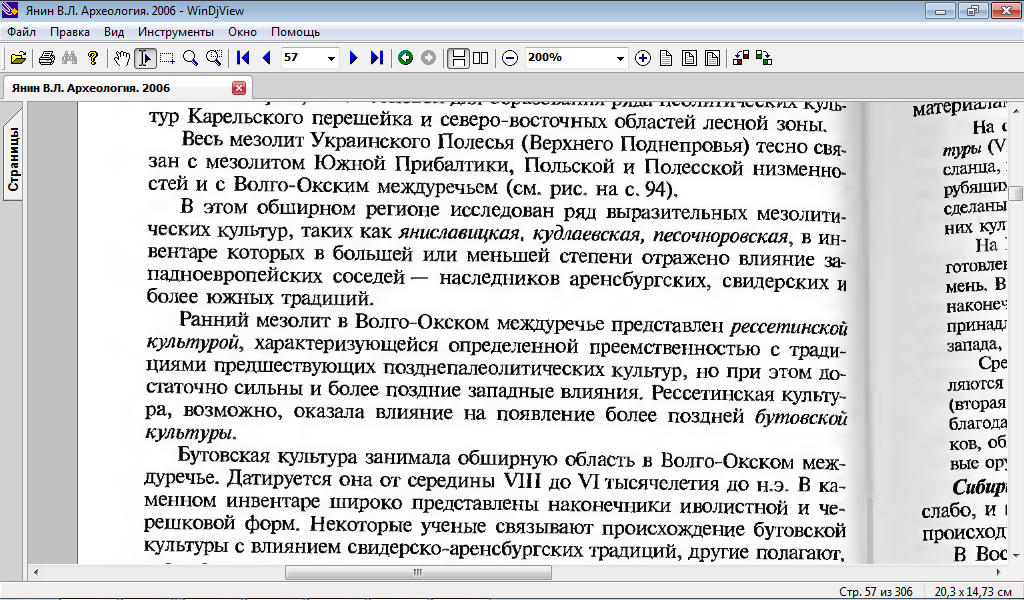Image resolution: width=1024 pixels, height=600 pixels.
Task: Open the Вид menu
Action: pyautogui.click(x=114, y=31)
